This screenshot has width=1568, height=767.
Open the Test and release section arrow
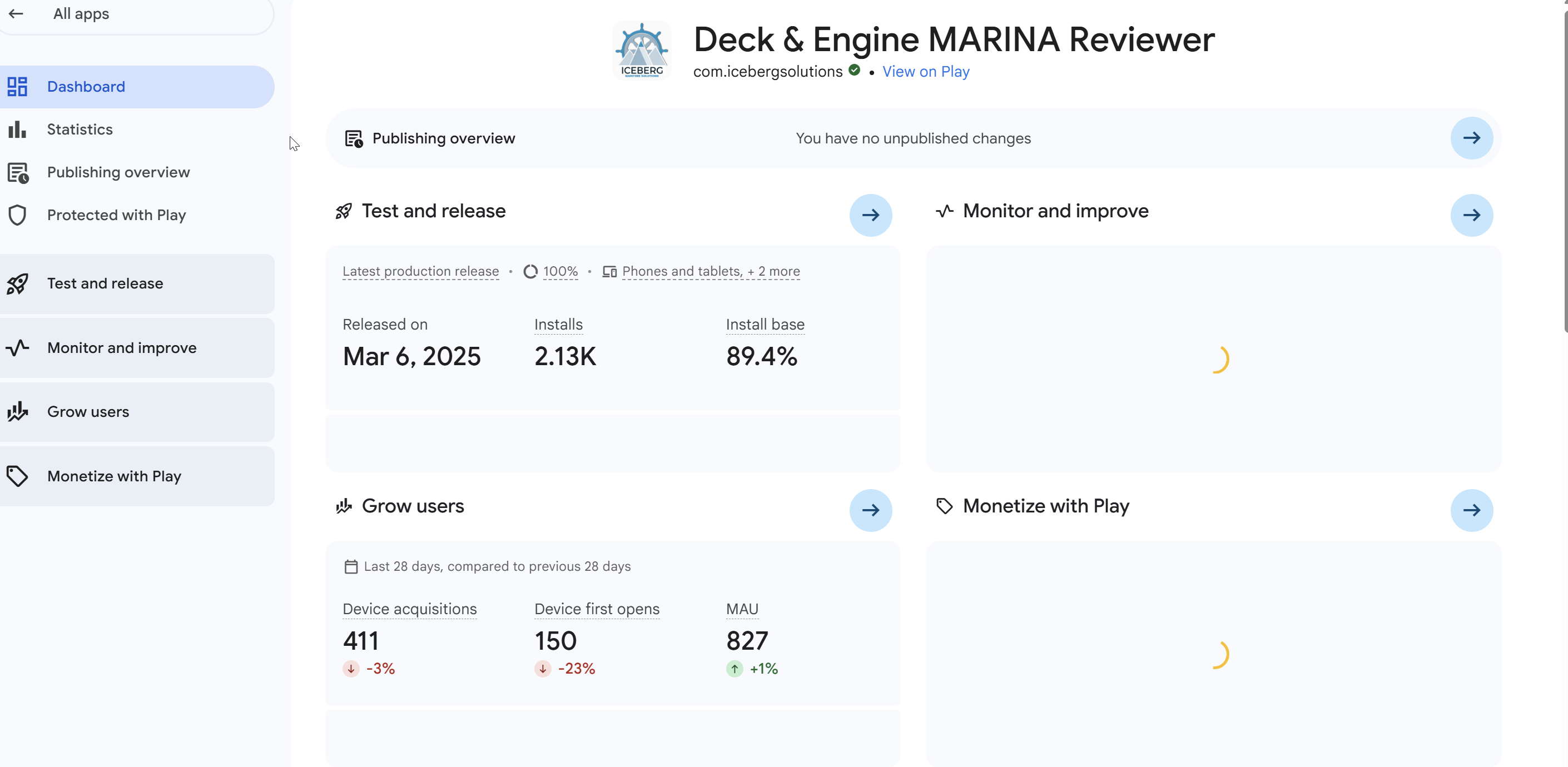[x=870, y=215]
